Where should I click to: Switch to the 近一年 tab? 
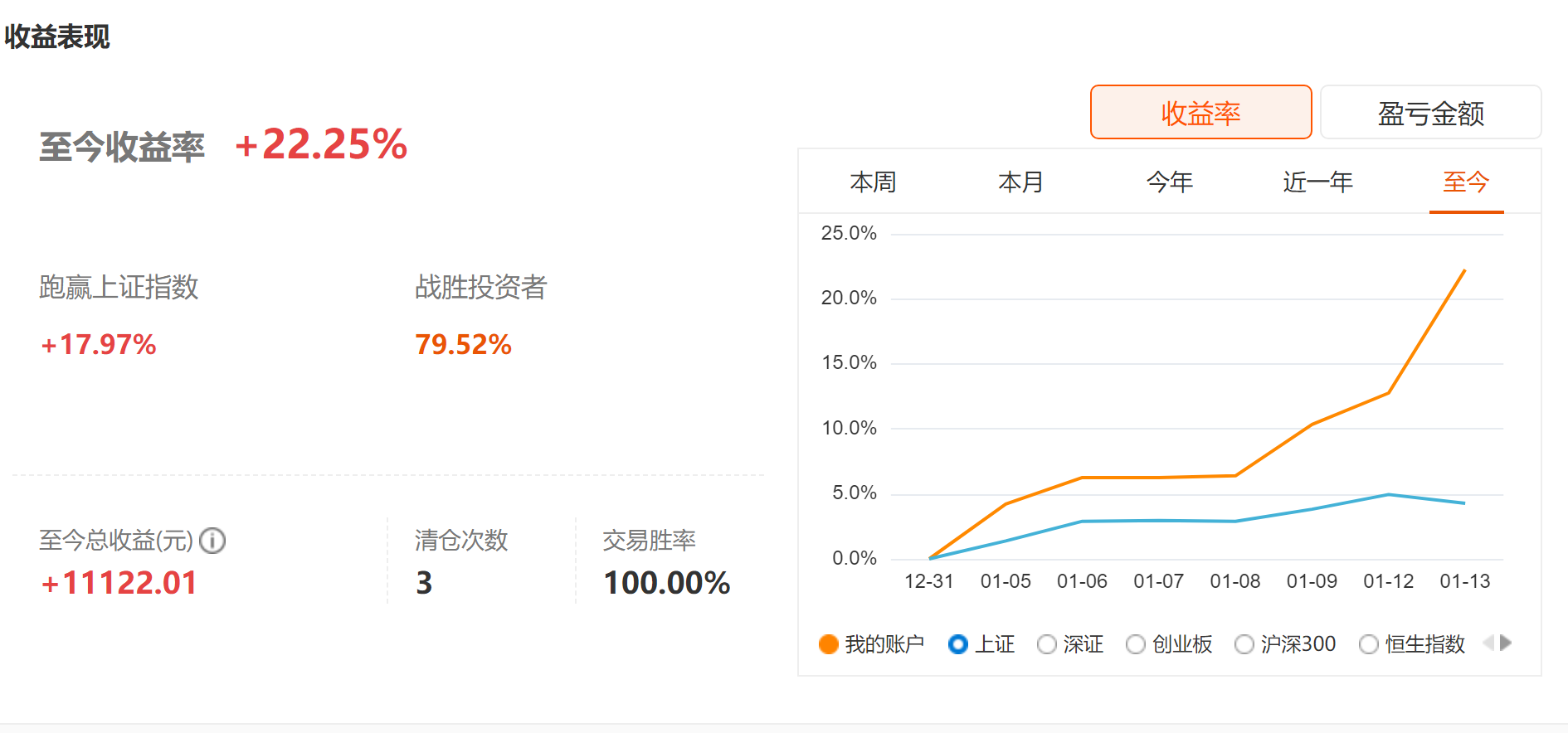[x=1317, y=182]
